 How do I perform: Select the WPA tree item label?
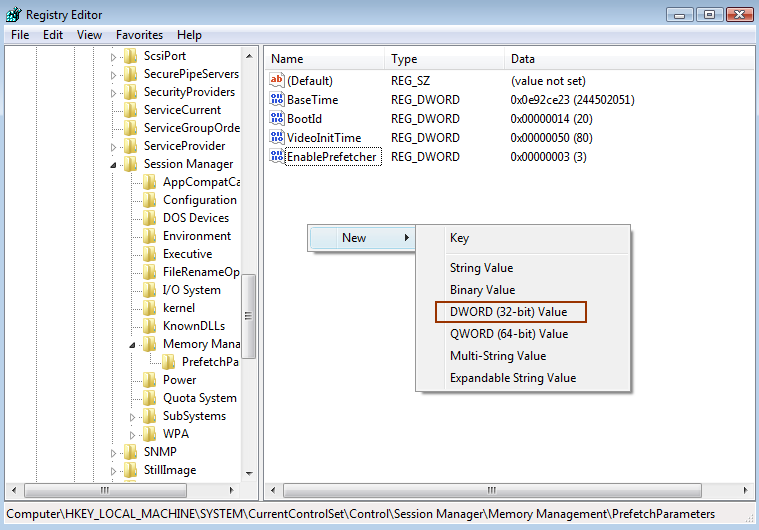click(x=176, y=434)
